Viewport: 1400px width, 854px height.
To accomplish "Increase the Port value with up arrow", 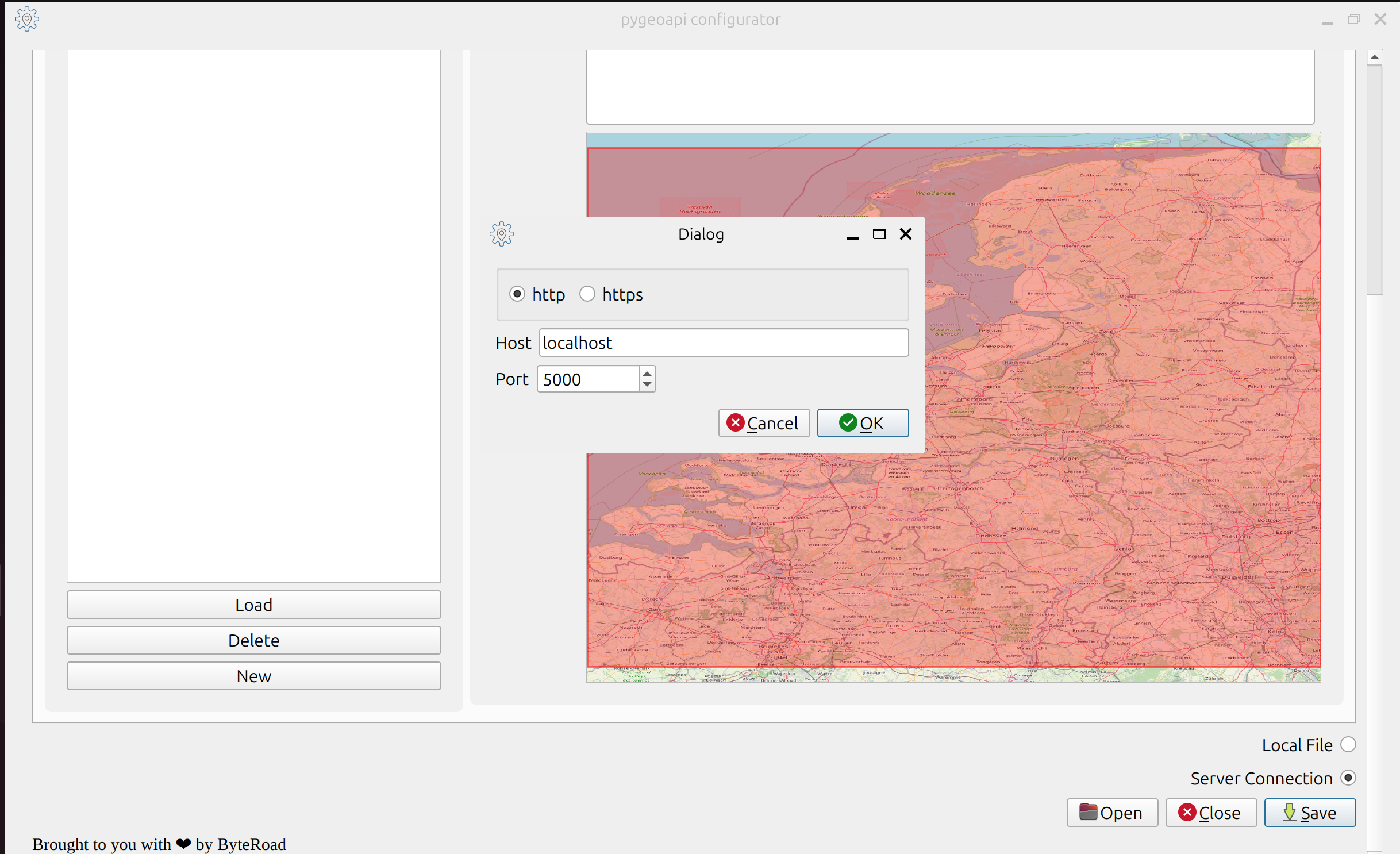I will tap(647, 373).
